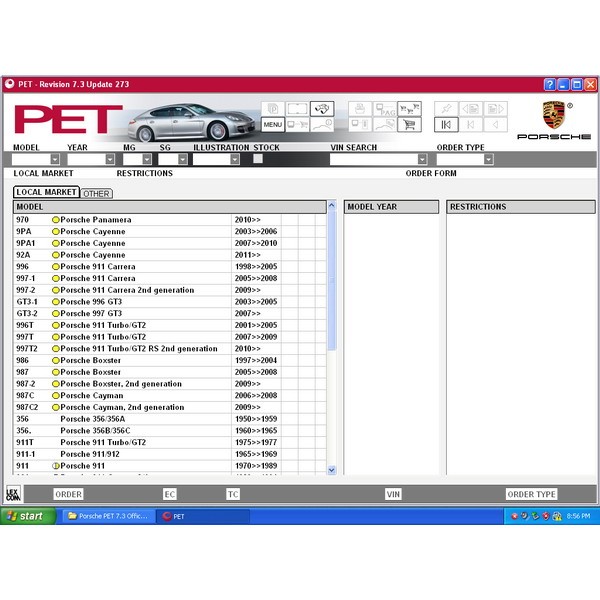Click the greyed left triangle back icon
The height and width of the screenshot is (600, 600).
click(496, 124)
